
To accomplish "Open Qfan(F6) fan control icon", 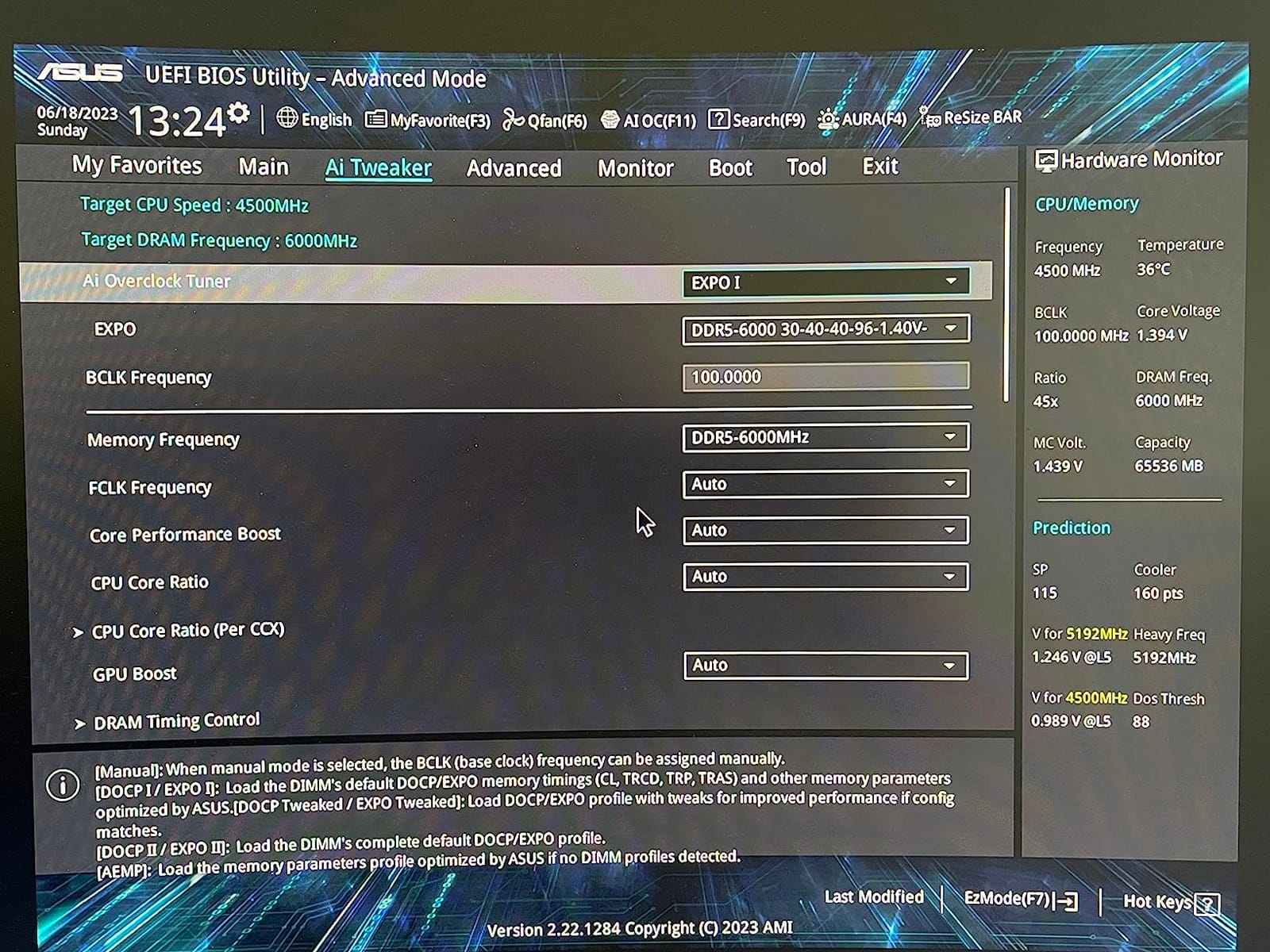I will [x=514, y=120].
